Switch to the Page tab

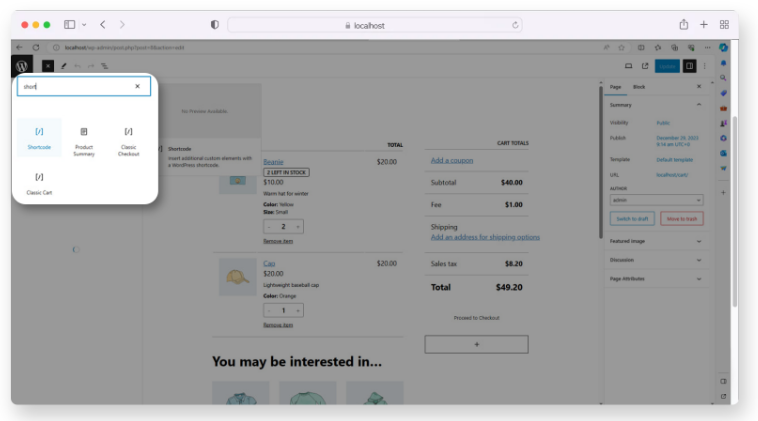tap(616, 87)
